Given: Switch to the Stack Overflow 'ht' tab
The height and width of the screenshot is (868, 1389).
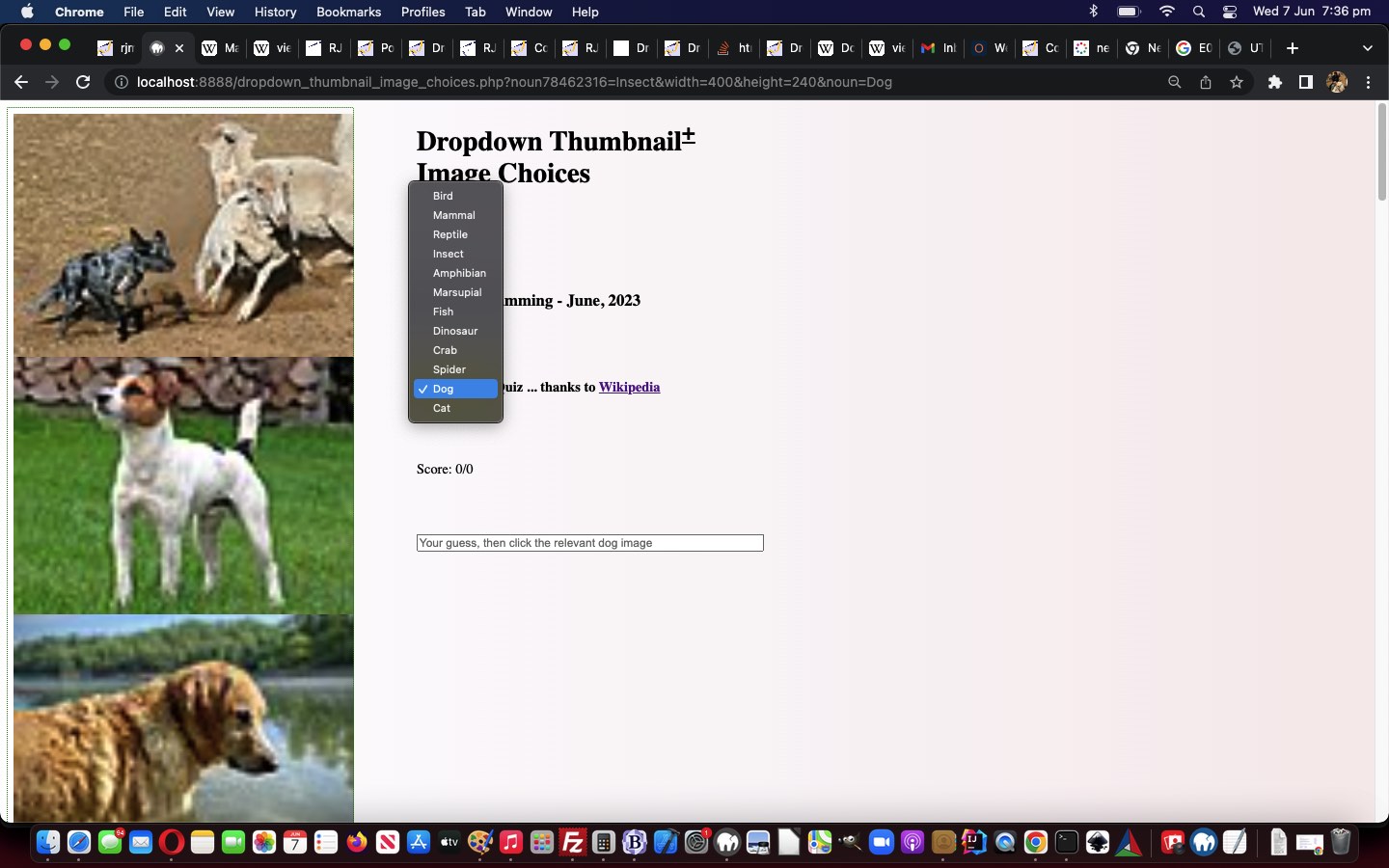Looking at the screenshot, I should [x=734, y=48].
